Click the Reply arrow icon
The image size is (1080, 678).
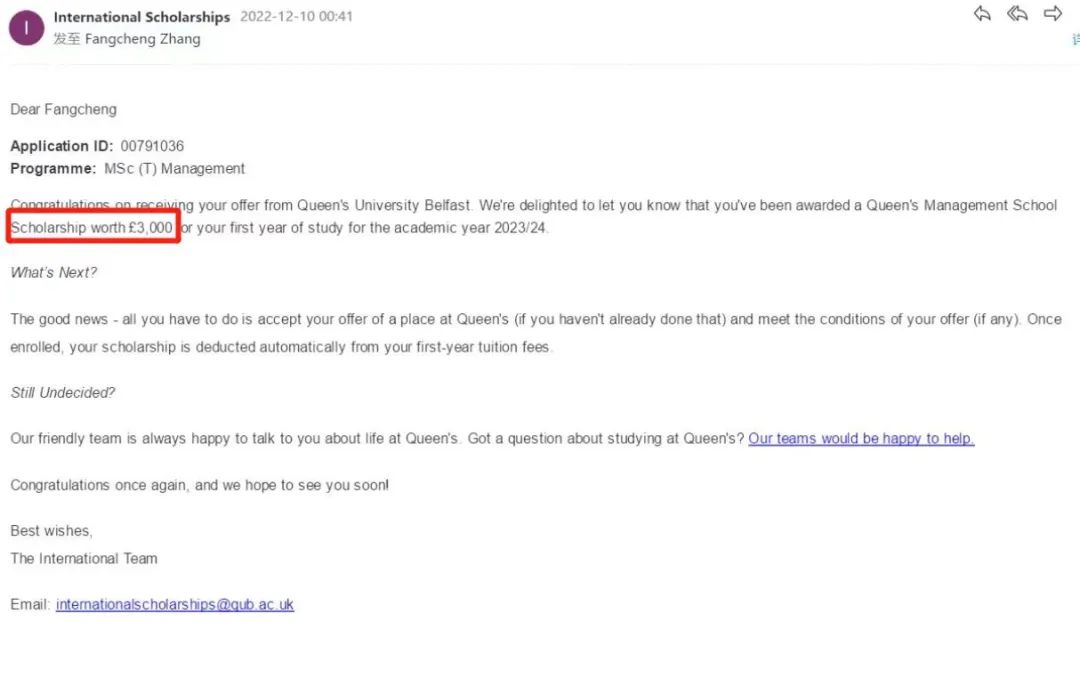(x=982, y=14)
